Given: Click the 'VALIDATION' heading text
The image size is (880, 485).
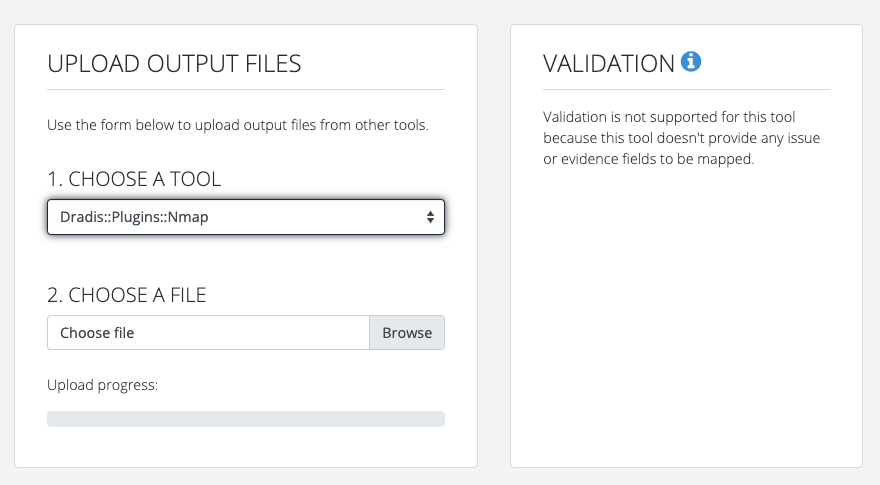Looking at the screenshot, I should coord(609,63).
